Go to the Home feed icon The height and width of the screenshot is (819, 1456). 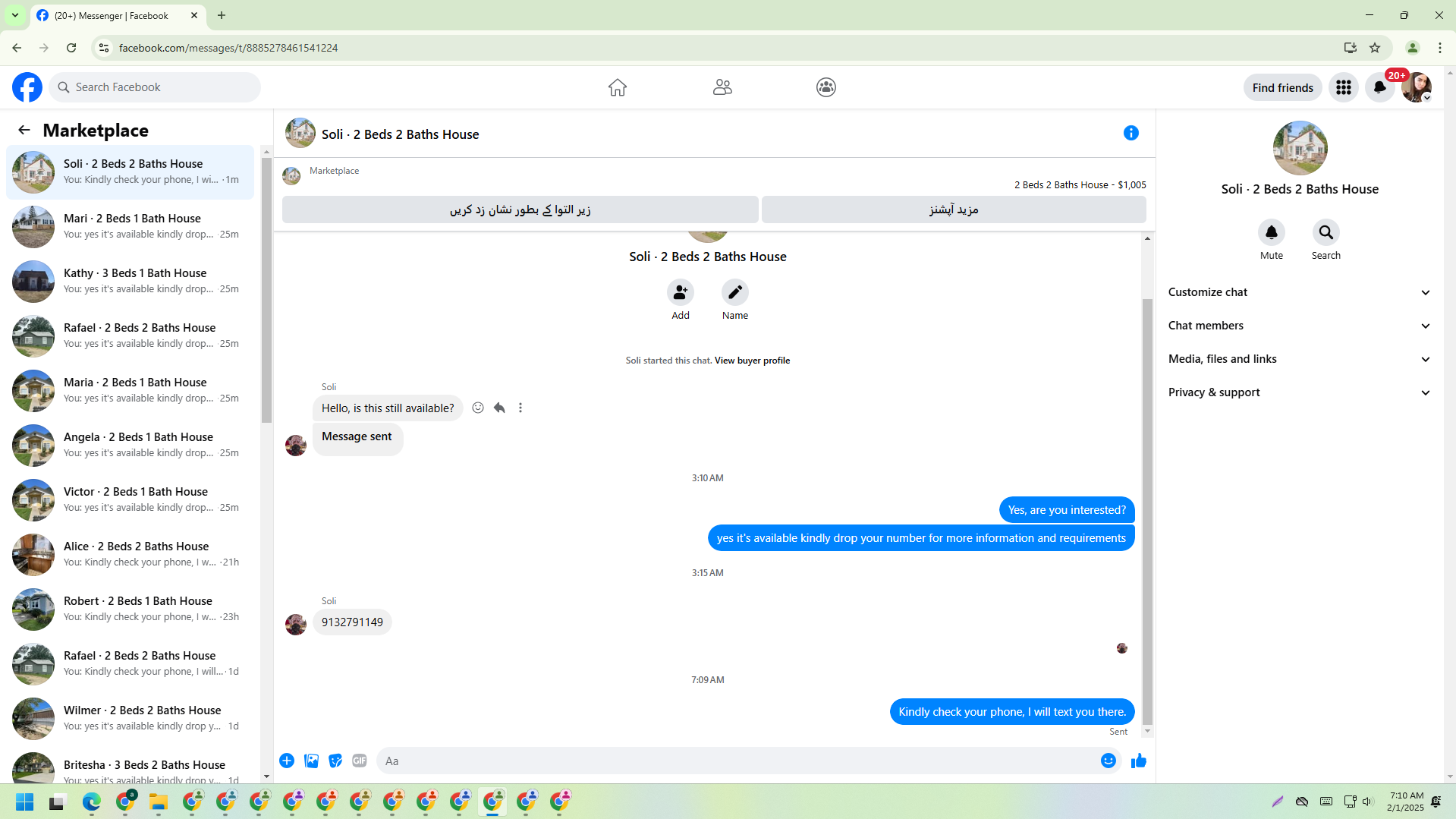coord(618,87)
